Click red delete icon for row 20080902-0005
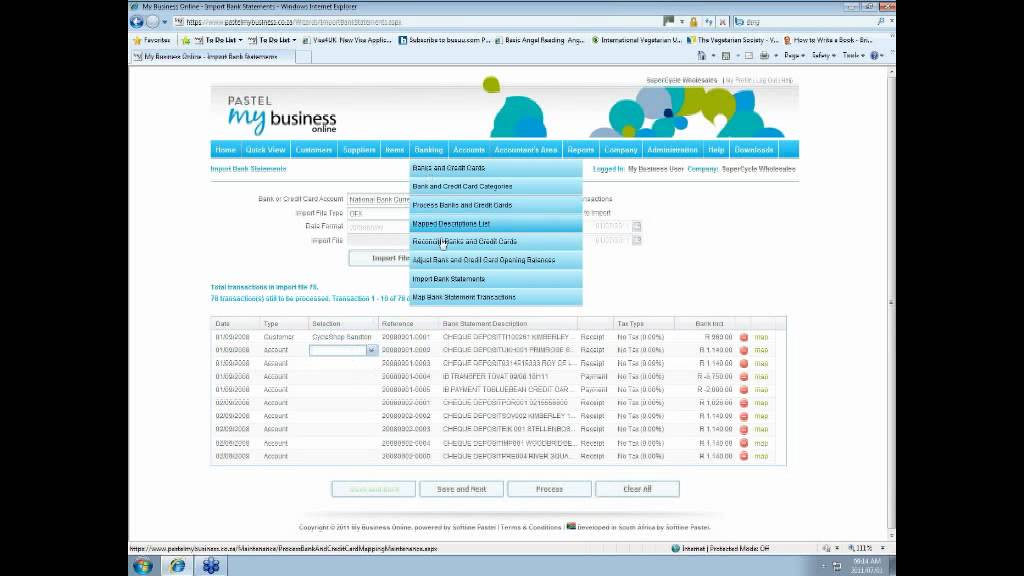Screen dimensions: 1024x576 (x=743, y=456)
